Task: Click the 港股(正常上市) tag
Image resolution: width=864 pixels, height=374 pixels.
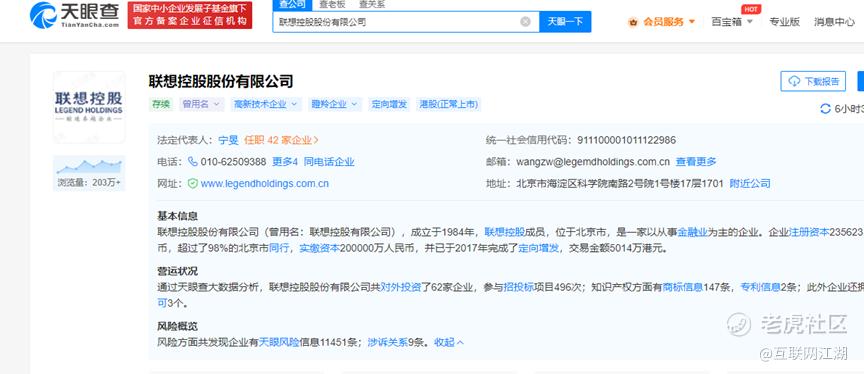Action: click(x=449, y=104)
